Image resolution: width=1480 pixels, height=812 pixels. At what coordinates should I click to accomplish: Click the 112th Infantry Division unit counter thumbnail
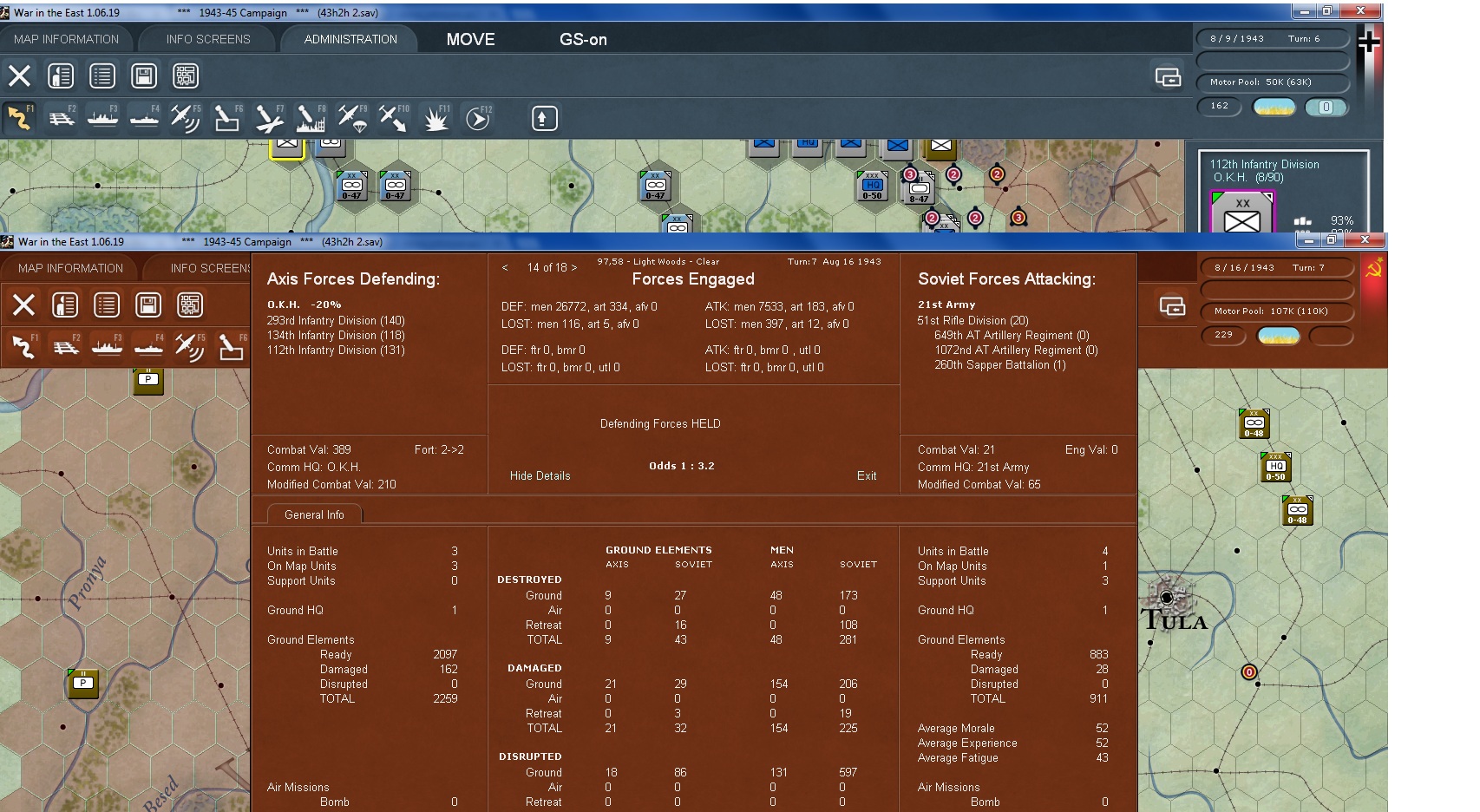pyautogui.click(x=1242, y=213)
